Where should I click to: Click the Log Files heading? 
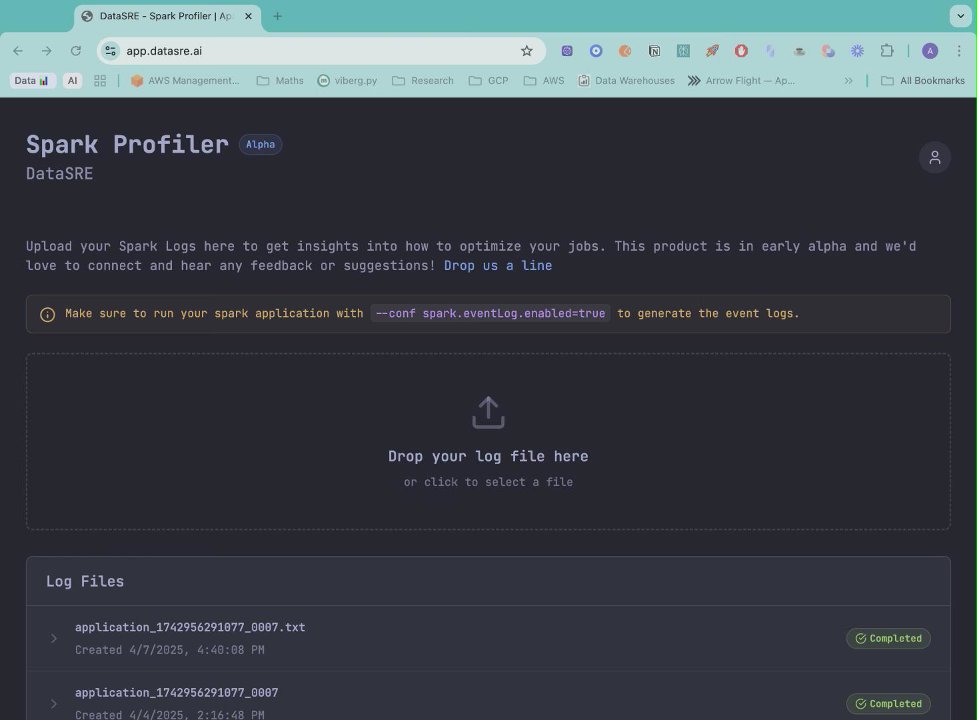point(85,582)
